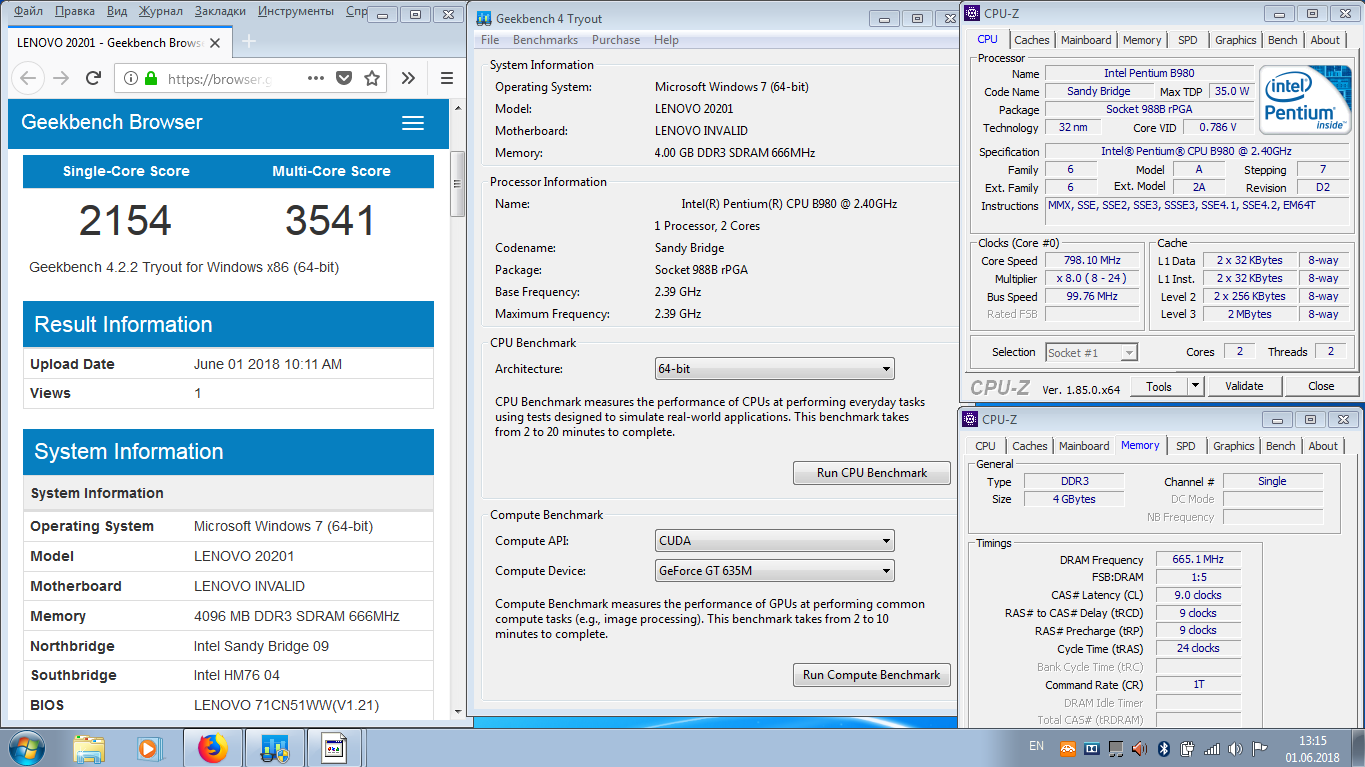This screenshot has height=767, width=1365.
Task: Open the Geekbench Purchase menu
Action: tap(616, 40)
